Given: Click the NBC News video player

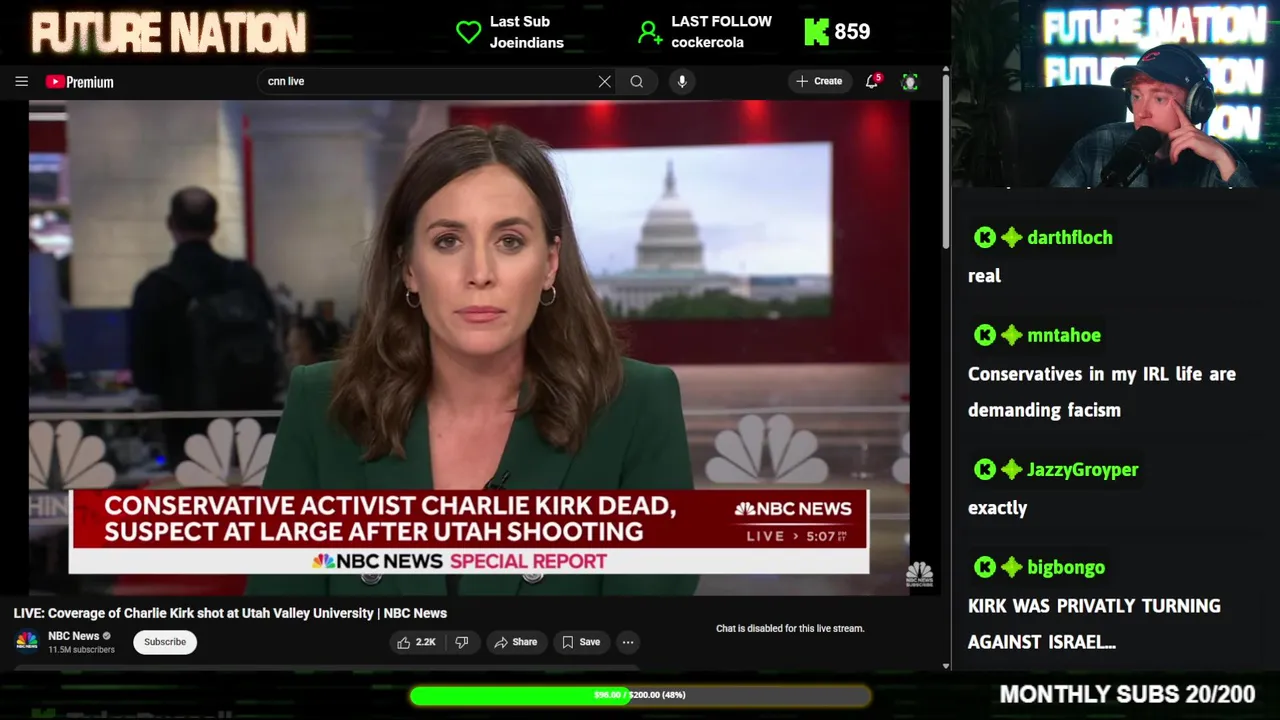Looking at the screenshot, I should click(469, 347).
